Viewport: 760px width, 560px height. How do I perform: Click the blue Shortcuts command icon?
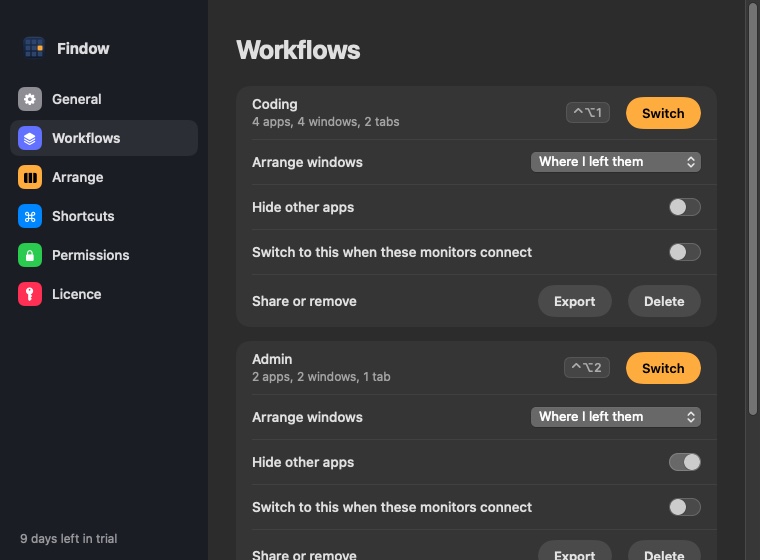coord(30,216)
